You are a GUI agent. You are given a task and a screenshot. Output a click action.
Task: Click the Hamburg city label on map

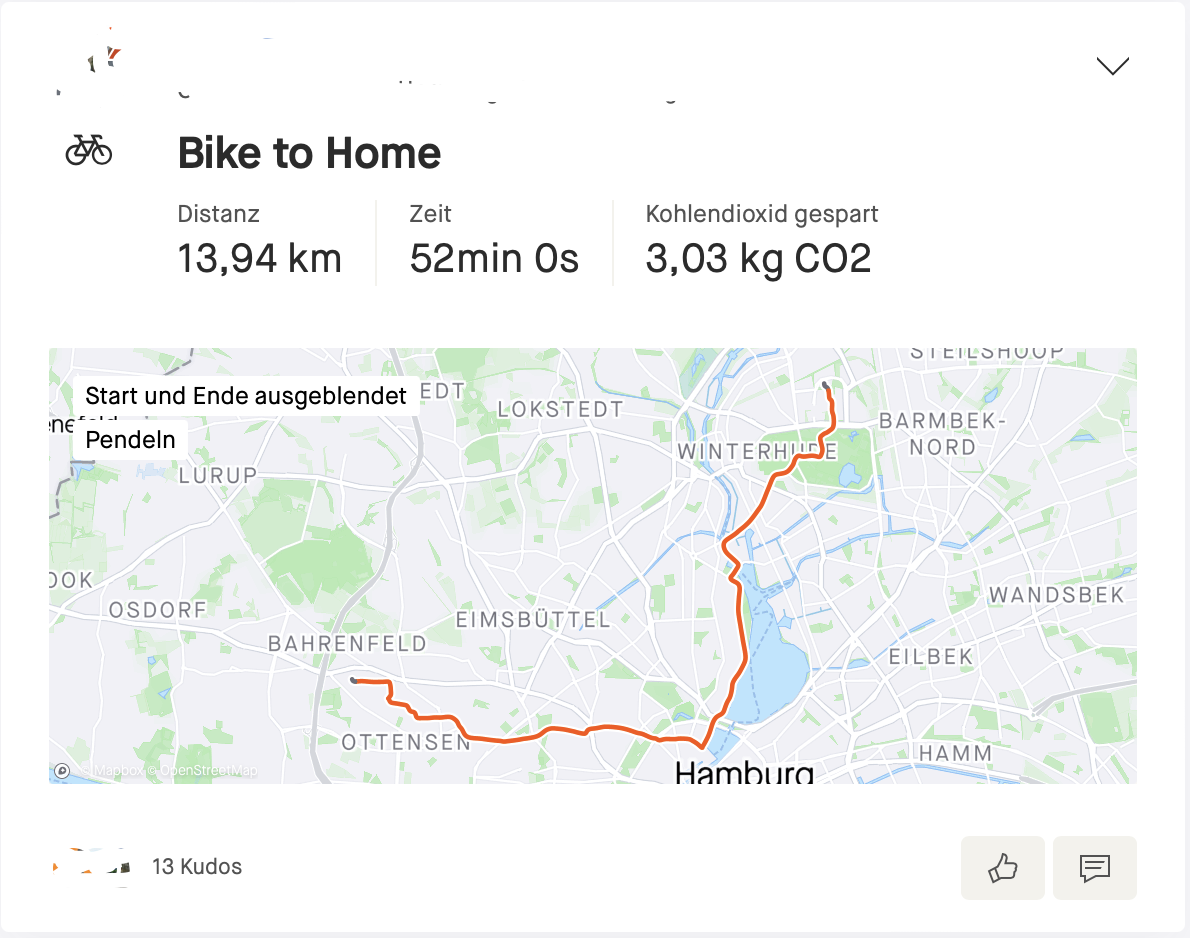(743, 772)
